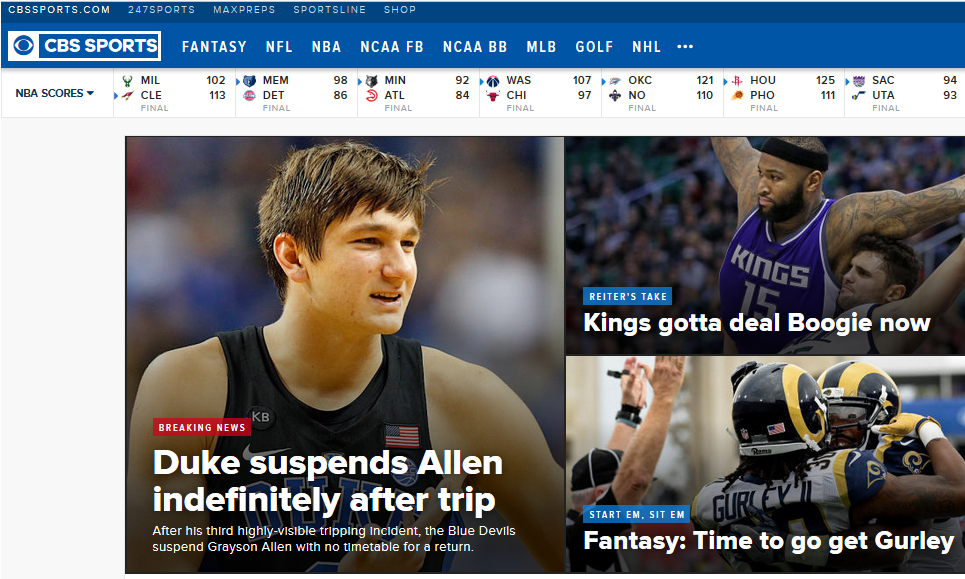Viewport: 965px width, 579px height.
Task: Click the Atlanta Hawks team logo
Action: [x=371, y=95]
